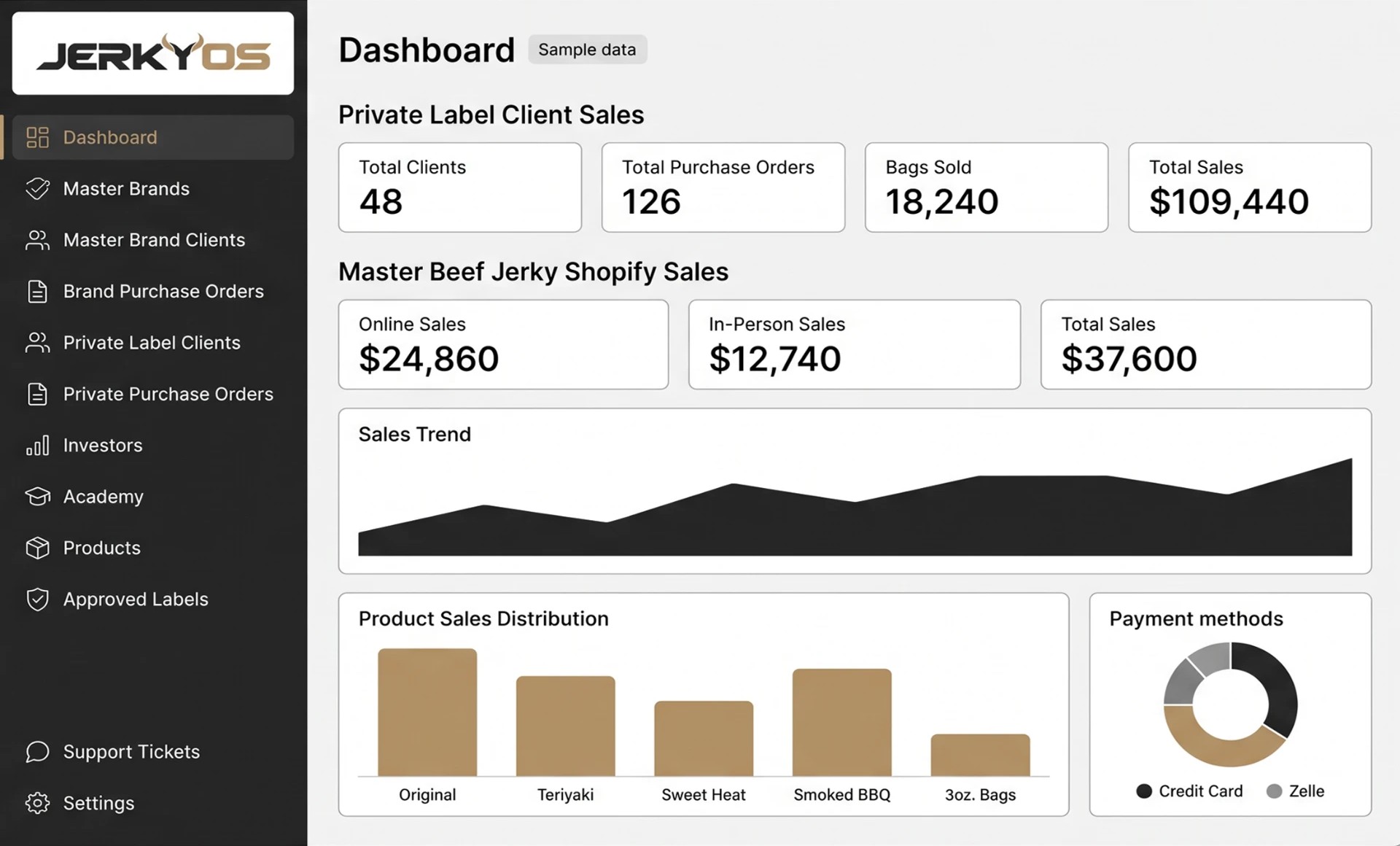Click the 'Private Label Client Sales' heading
The height and width of the screenshot is (846, 1400).
491,115
